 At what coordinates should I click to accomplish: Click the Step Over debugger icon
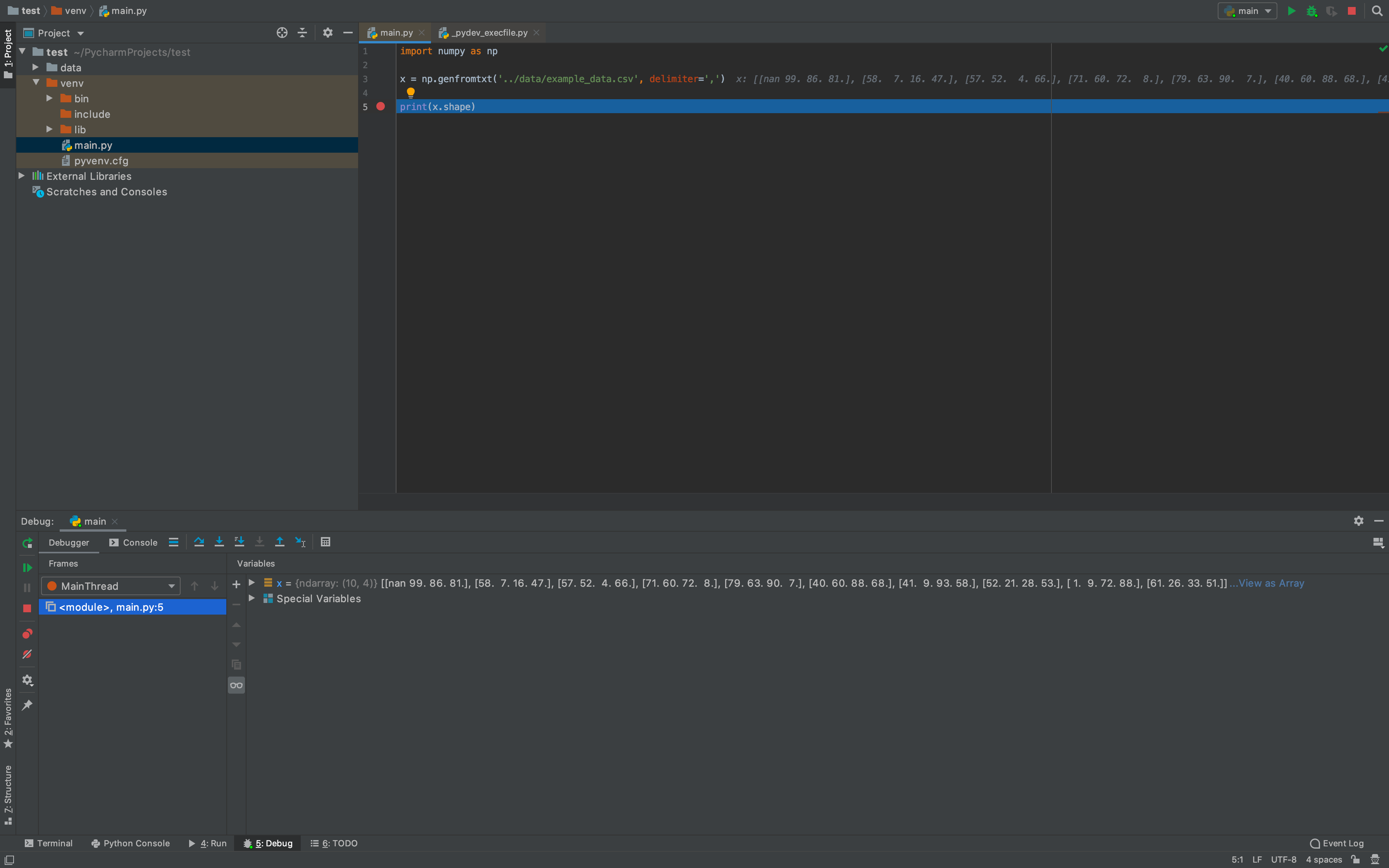point(198,542)
